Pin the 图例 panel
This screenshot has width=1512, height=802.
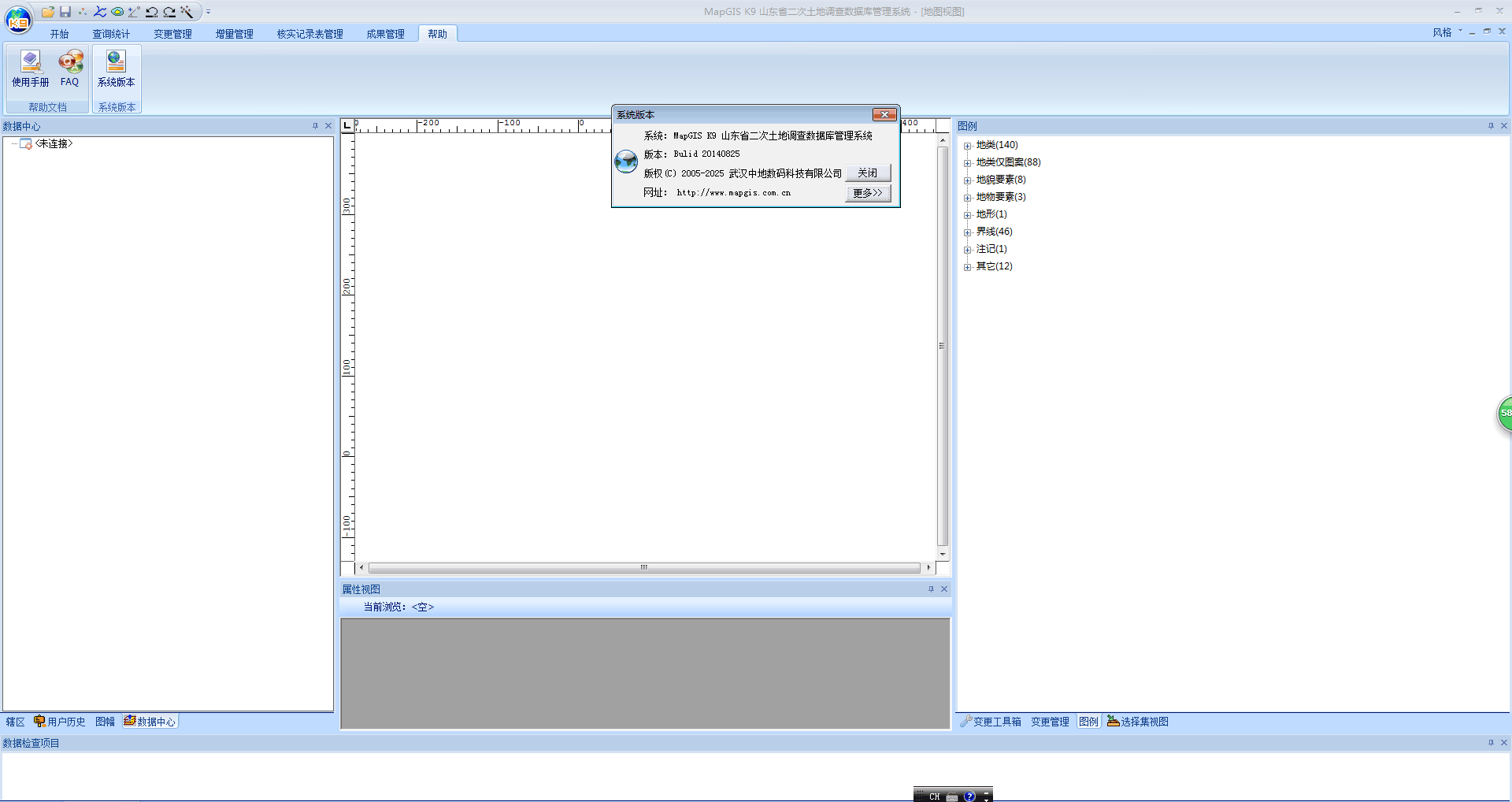point(1491,126)
